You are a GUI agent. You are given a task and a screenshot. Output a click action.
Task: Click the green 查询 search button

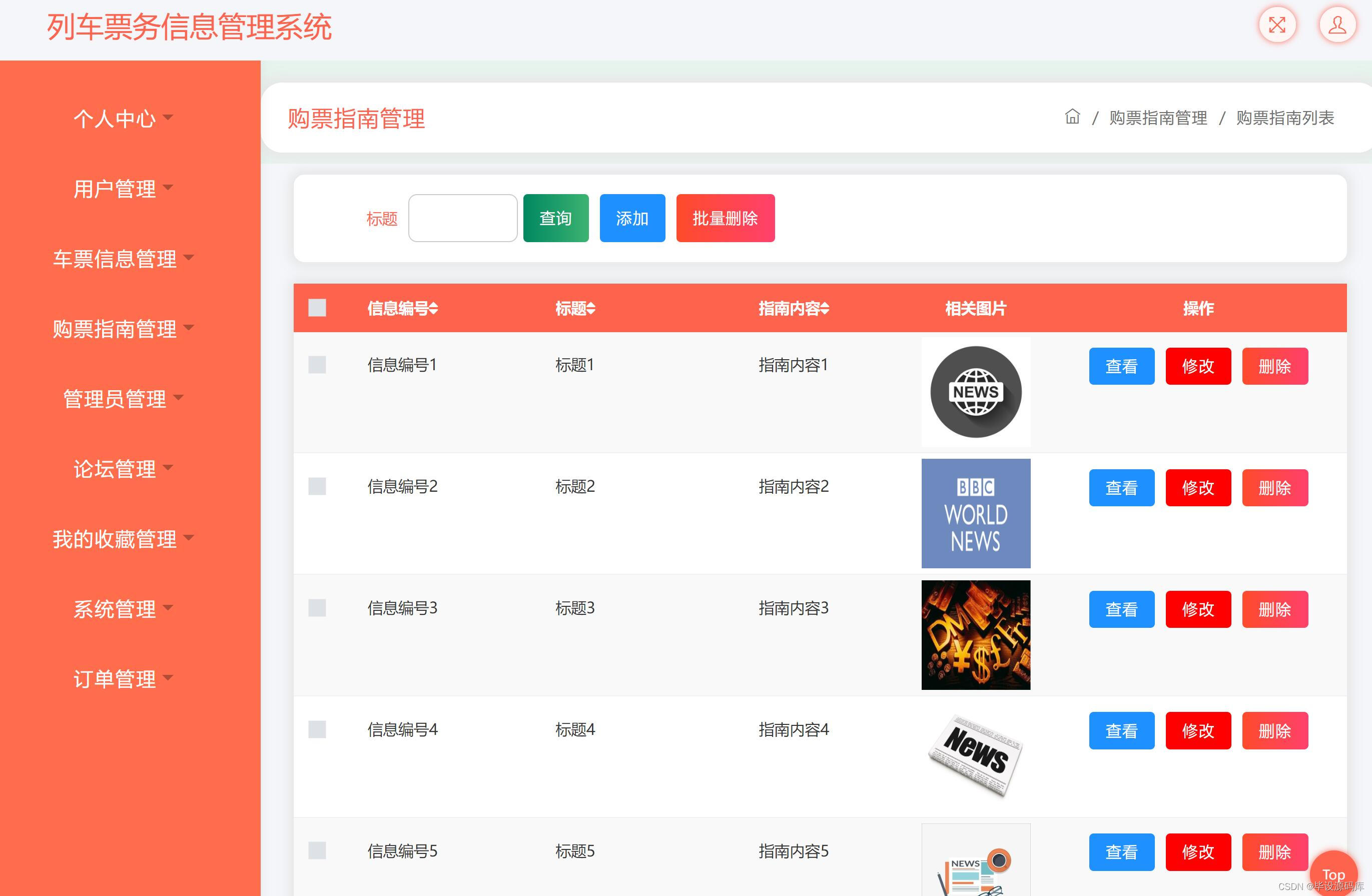point(555,218)
